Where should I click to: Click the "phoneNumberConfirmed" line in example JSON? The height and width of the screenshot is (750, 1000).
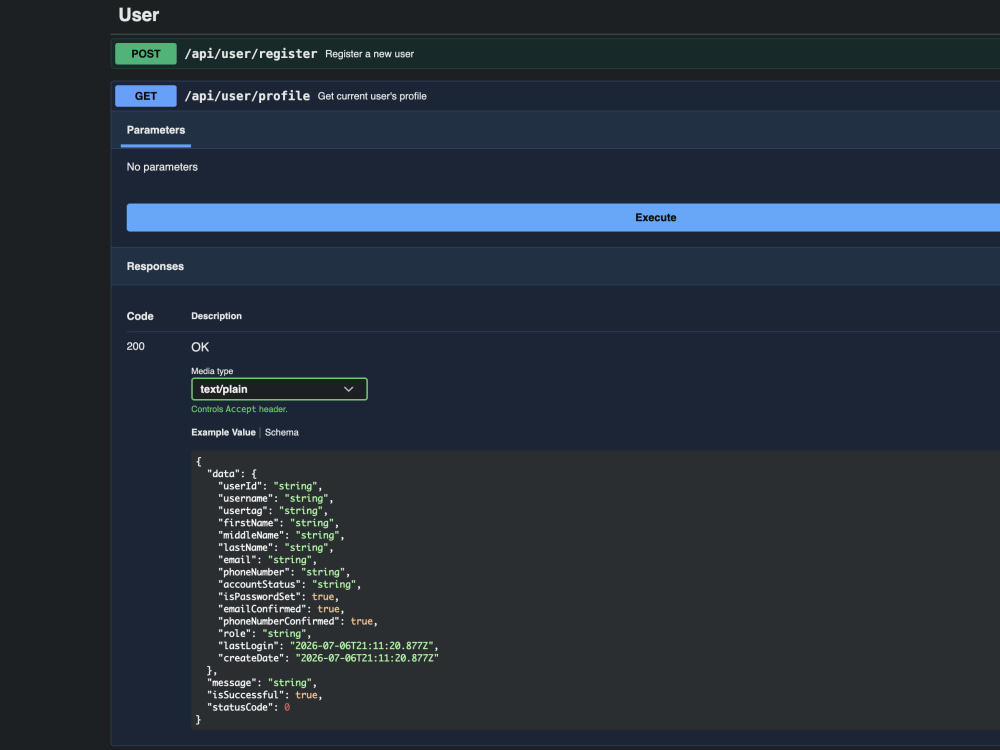[298, 621]
